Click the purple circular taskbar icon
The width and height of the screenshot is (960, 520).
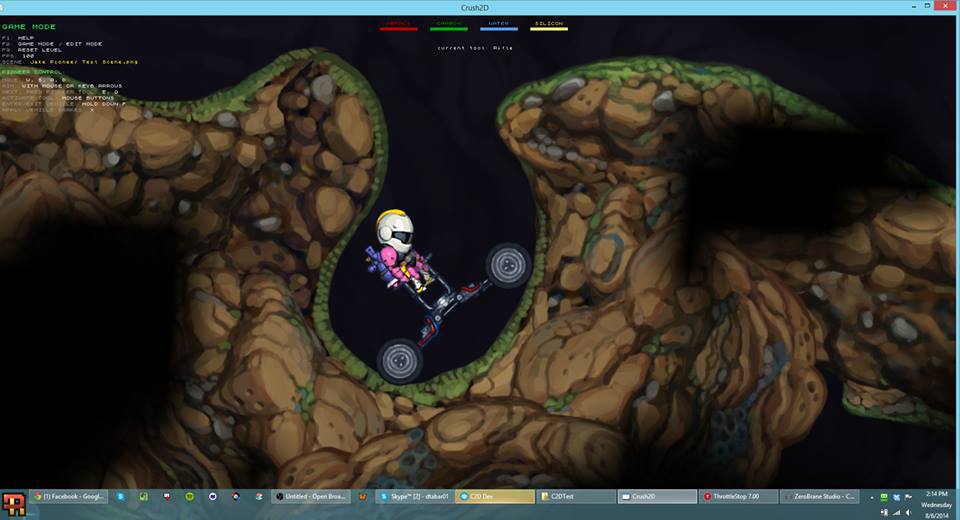[x=212, y=496]
